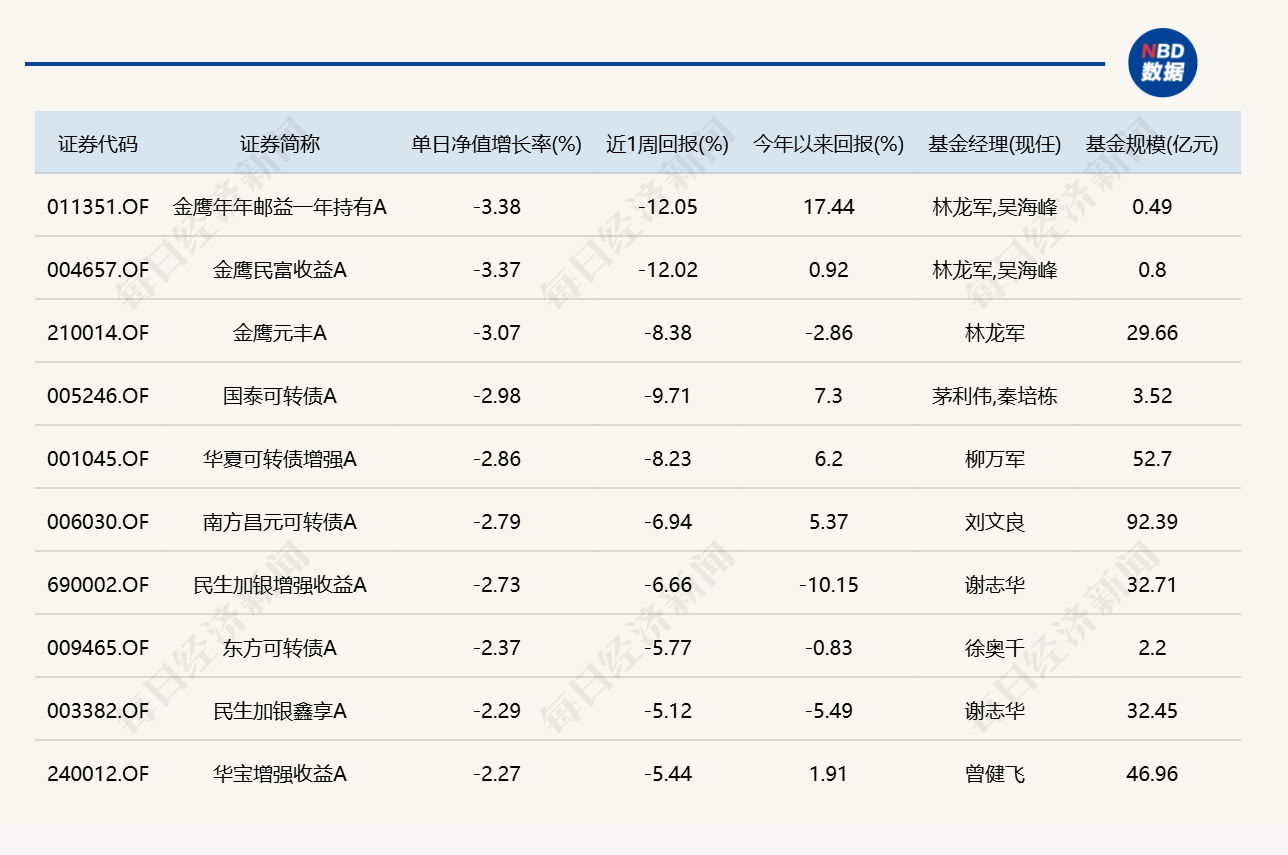Select code 210014.OF
The image size is (1288, 855).
coord(98,333)
